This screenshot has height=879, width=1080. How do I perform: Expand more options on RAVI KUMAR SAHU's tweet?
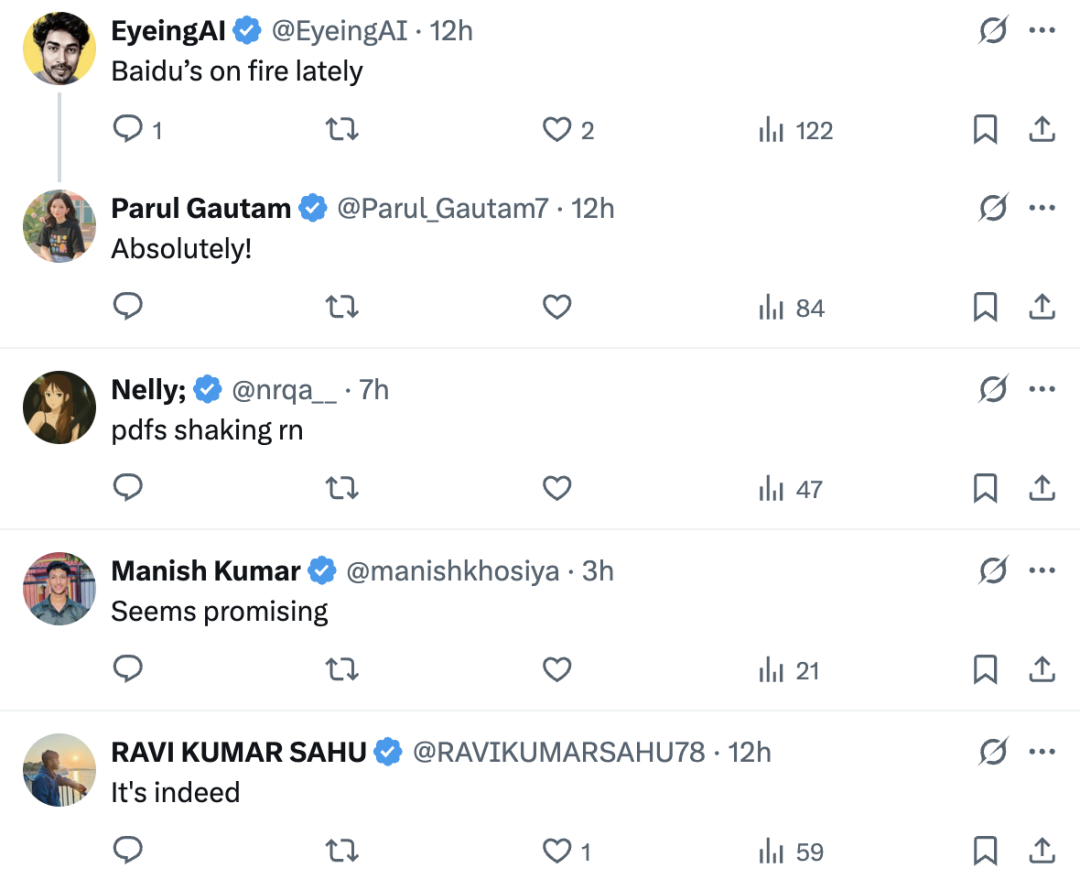[1042, 752]
